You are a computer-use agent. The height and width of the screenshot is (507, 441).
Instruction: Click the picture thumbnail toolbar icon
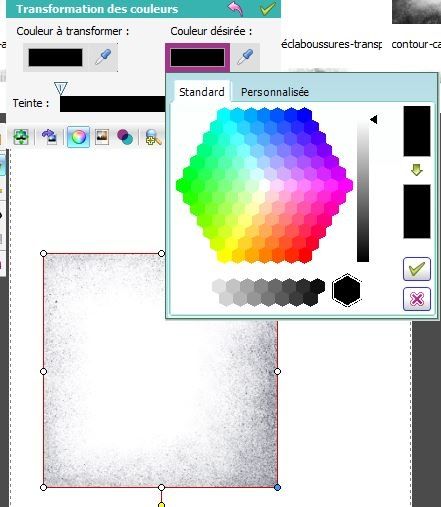pos(102,137)
